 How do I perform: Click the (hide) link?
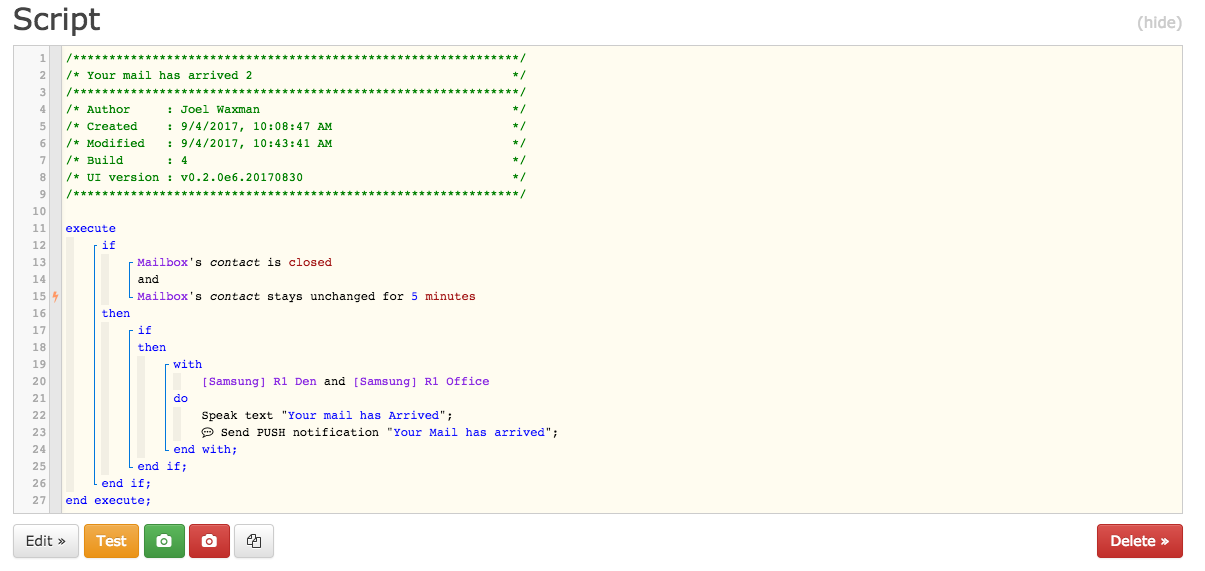1160,22
